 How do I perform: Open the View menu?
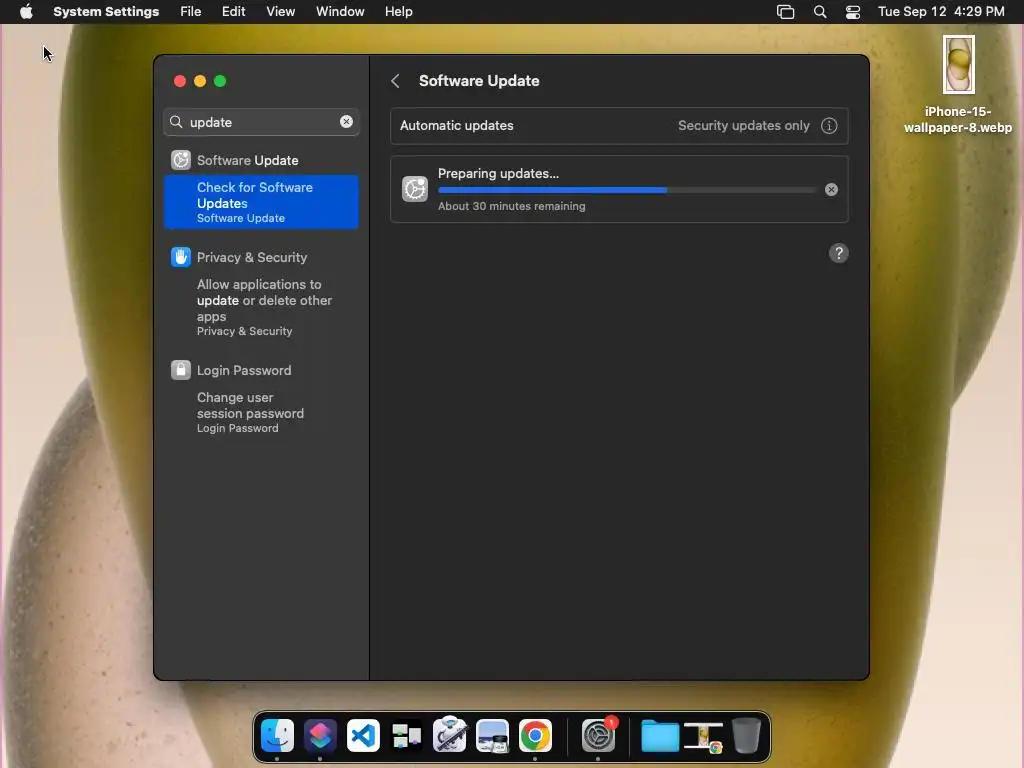click(281, 12)
